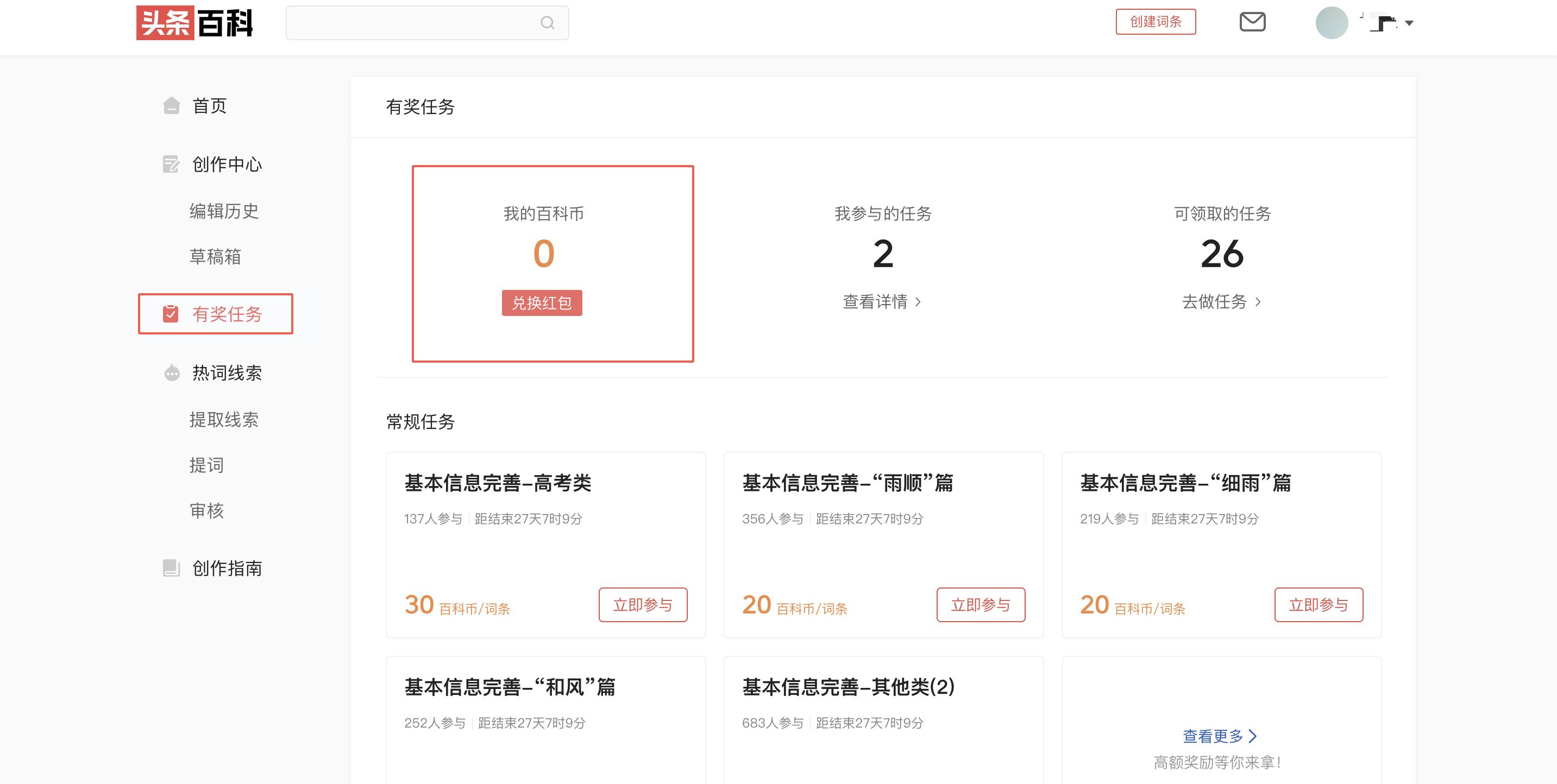Open the mail notification icon

[1253, 22]
